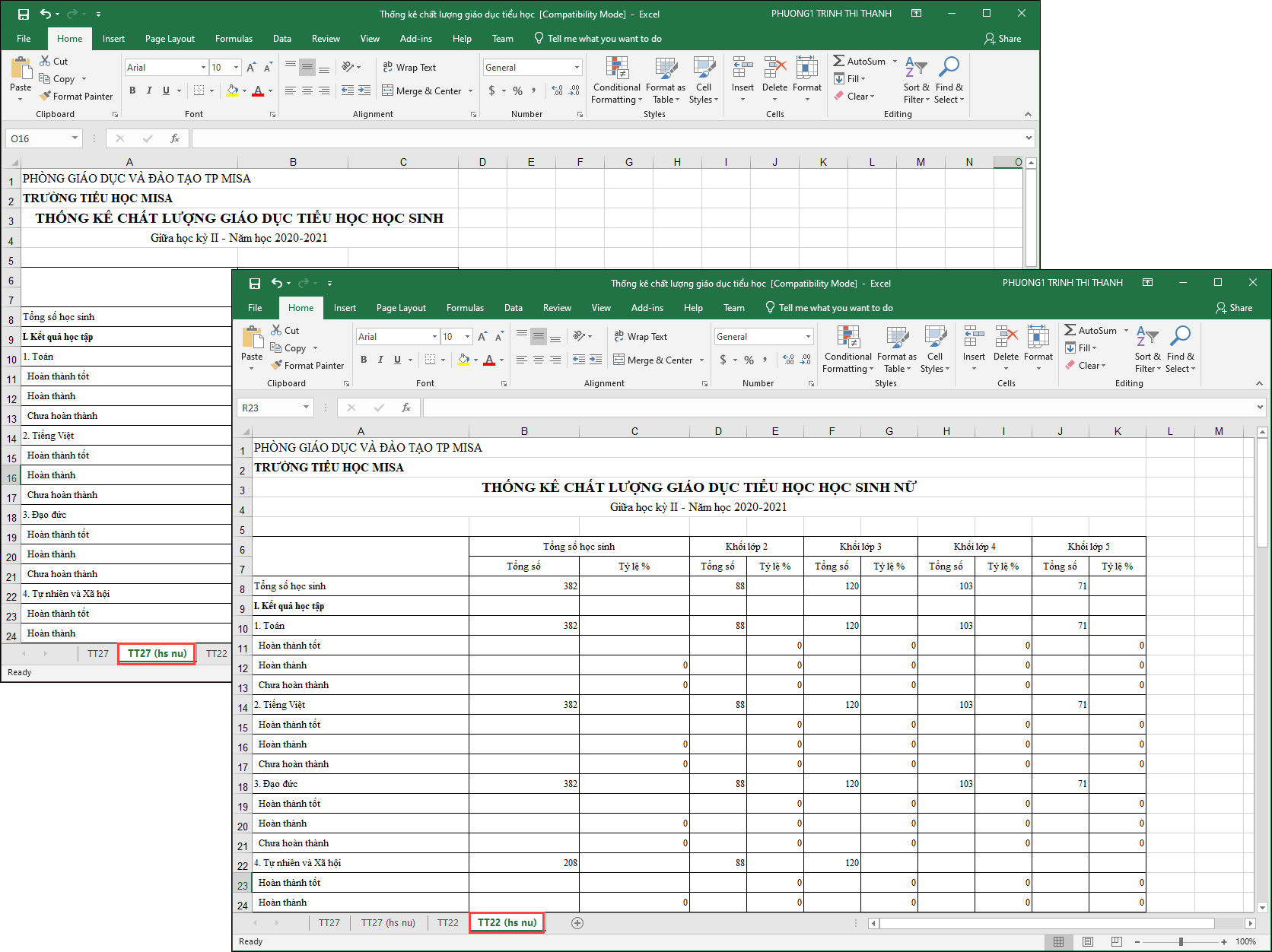This screenshot has height=952, width=1272.
Task: Open the Arial font dropdown in front window
Action: tap(434, 337)
